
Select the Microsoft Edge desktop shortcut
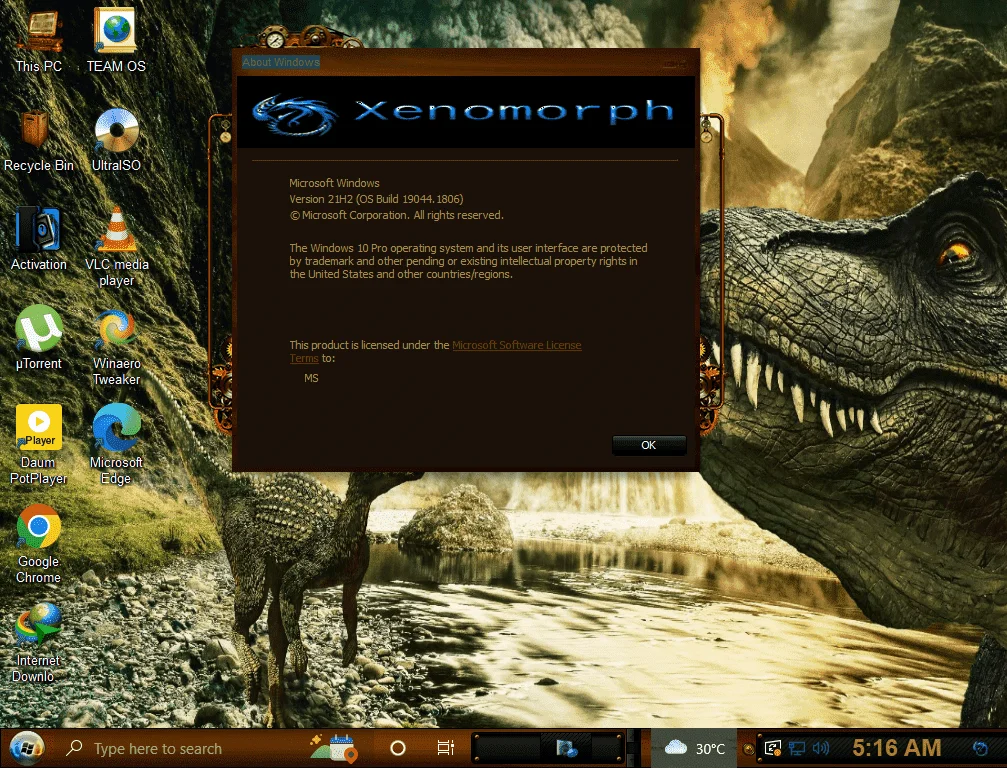point(116,444)
